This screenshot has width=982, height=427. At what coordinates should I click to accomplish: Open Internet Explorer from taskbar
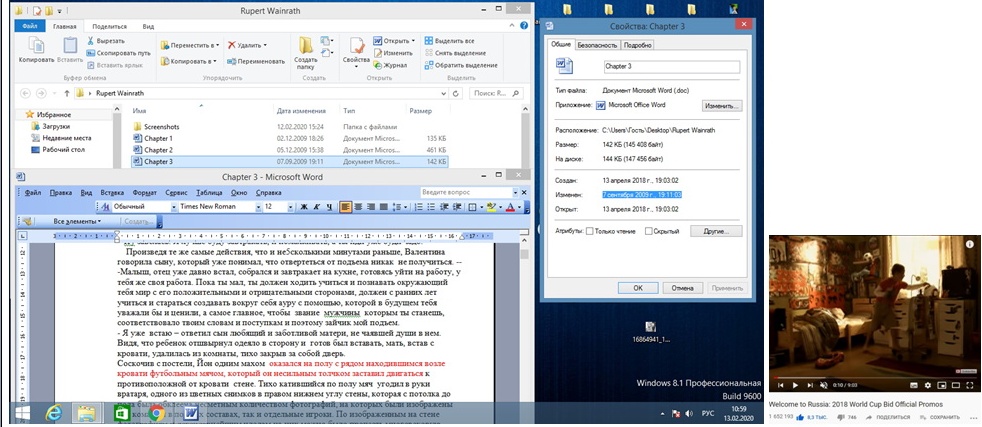54,413
